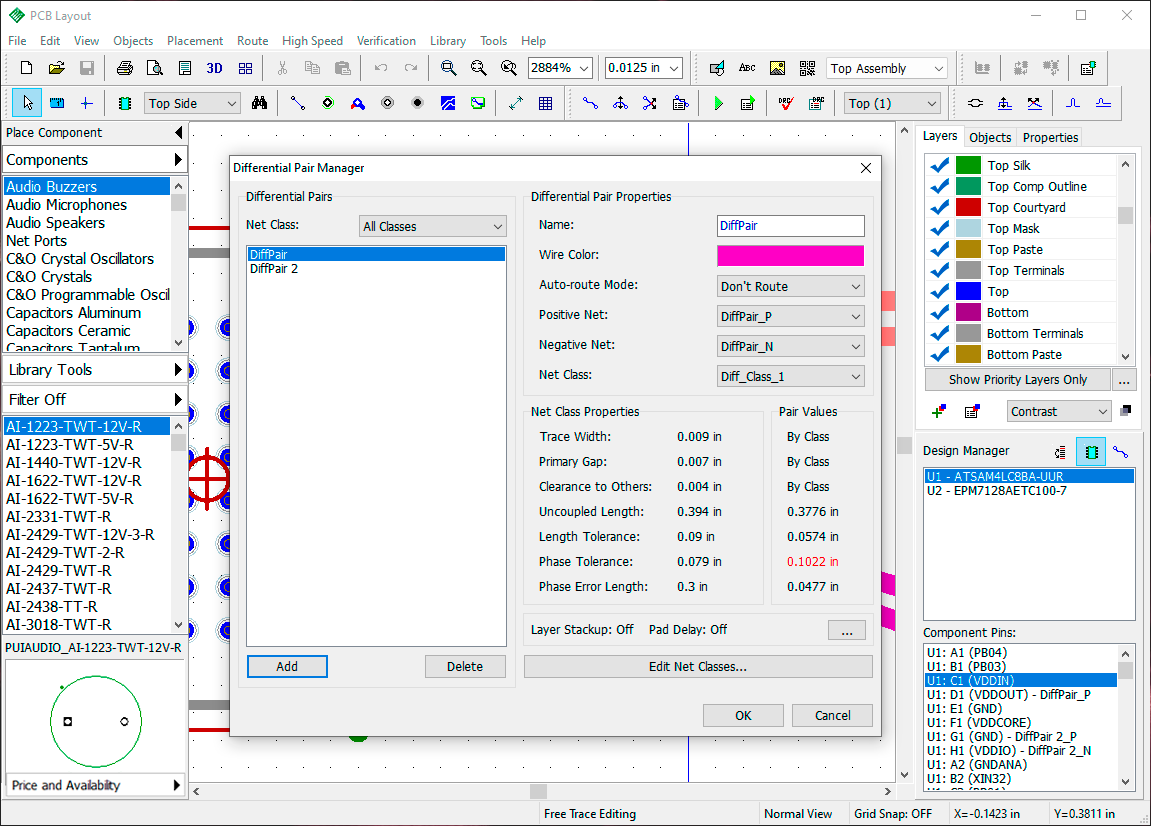
Task: Open the High Speed menu
Action: point(312,41)
